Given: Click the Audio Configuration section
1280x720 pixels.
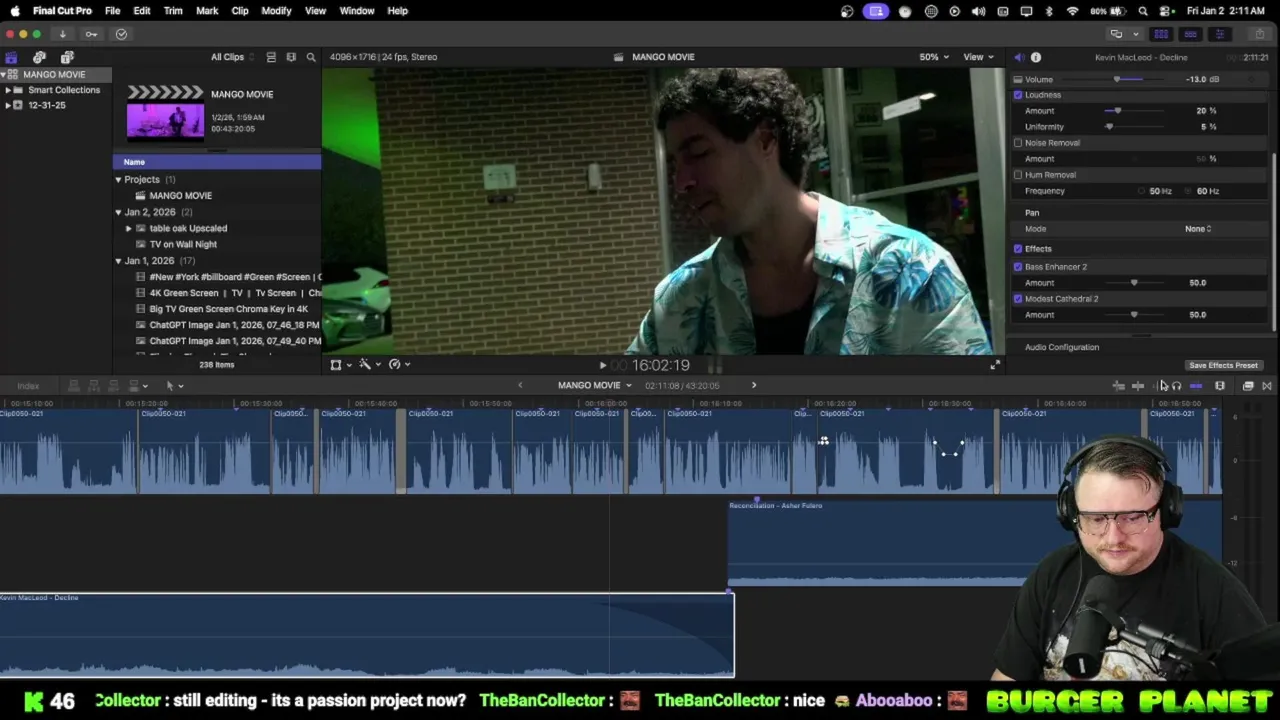Looking at the screenshot, I should [1062, 347].
